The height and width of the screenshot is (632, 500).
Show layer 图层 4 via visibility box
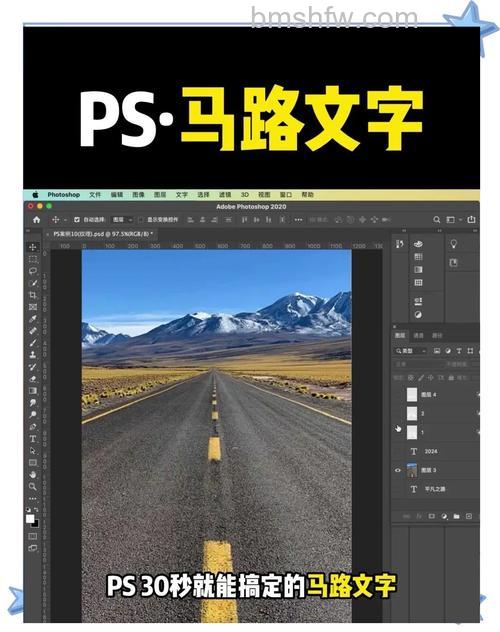coord(398,394)
